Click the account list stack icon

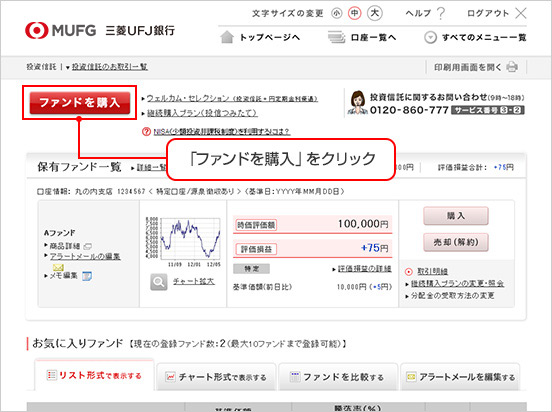[336, 37]
